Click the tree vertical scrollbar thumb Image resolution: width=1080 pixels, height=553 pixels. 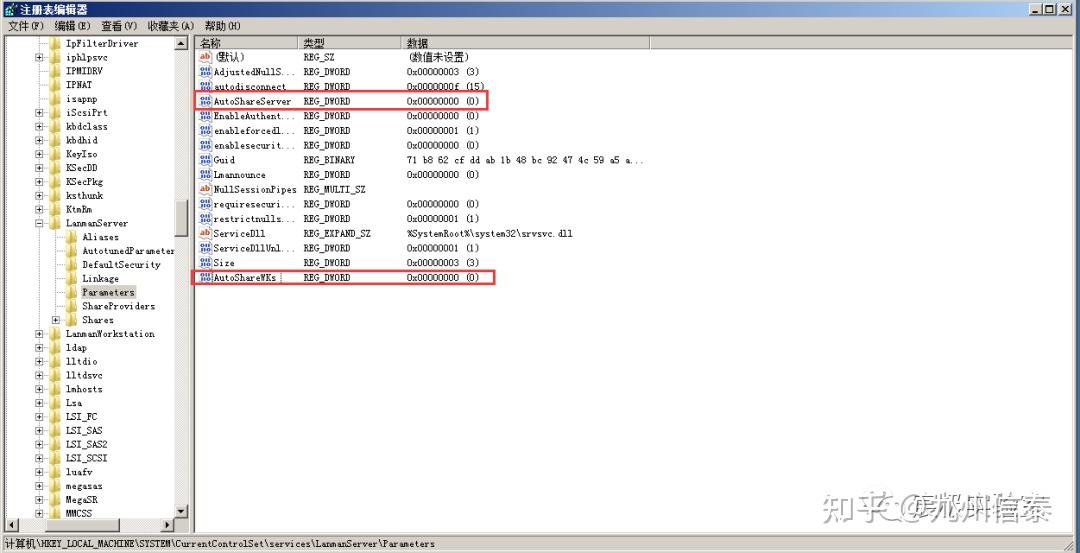(x=181, y=218)
